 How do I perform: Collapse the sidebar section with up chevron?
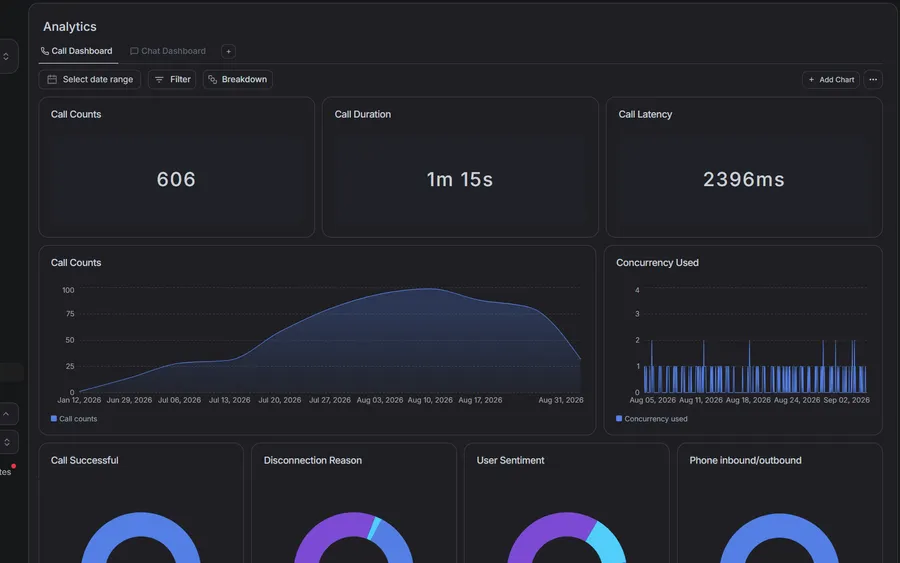point(6,414)
